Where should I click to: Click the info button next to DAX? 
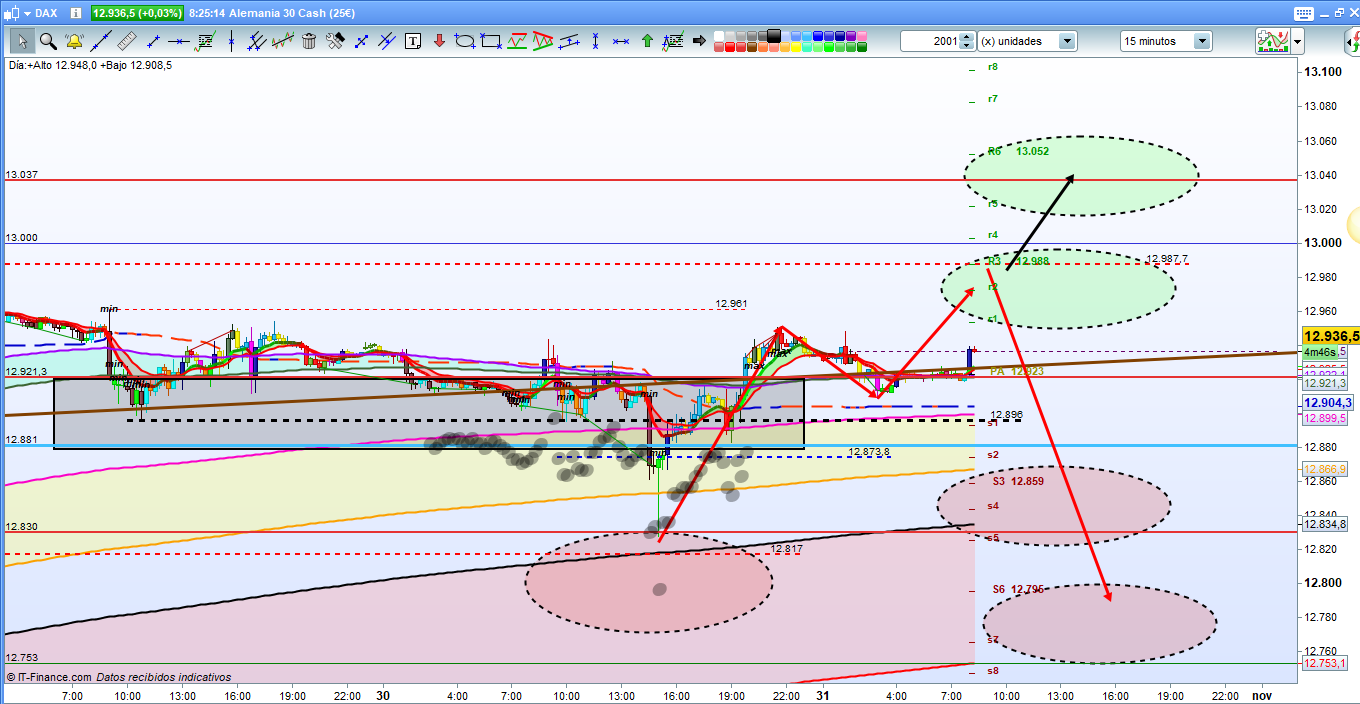click(76, 13)
